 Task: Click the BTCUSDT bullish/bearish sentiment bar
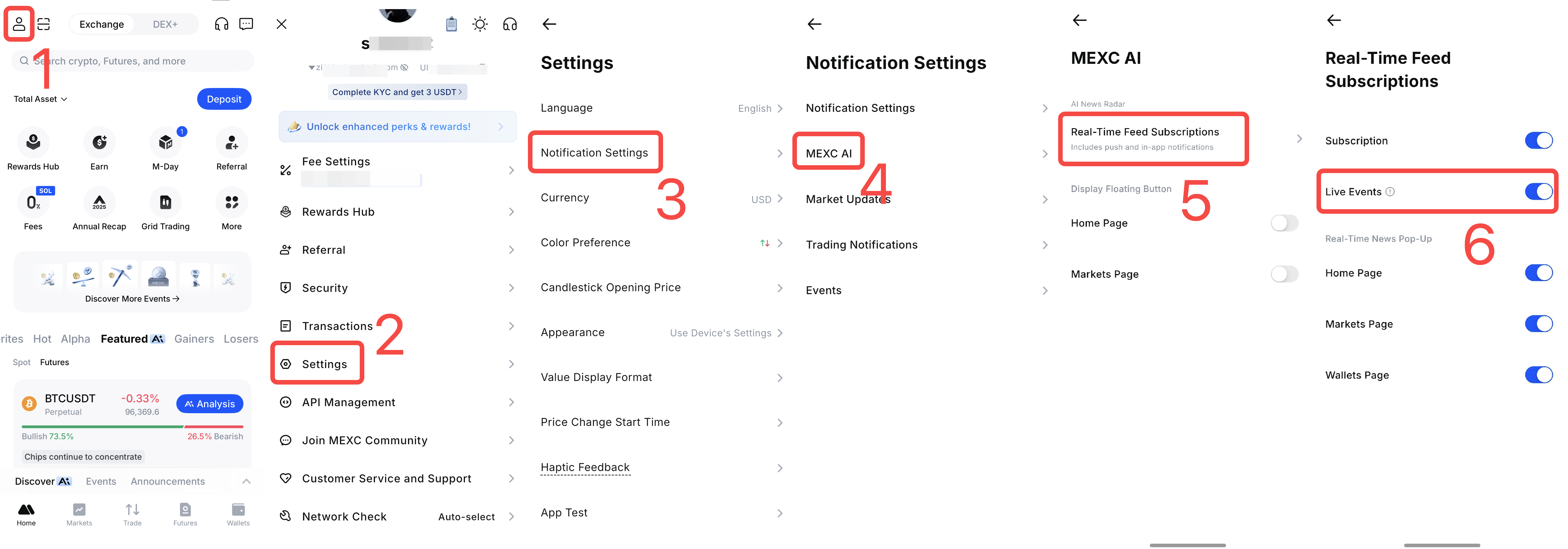click(x=132, y=427)
